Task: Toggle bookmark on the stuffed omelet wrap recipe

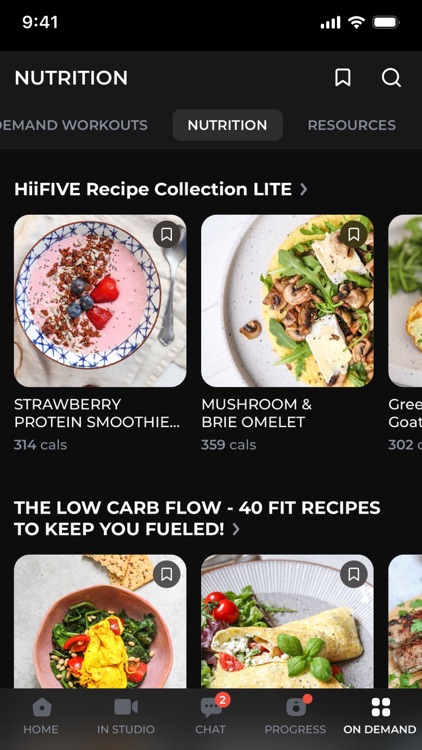Action: tap(354, 574)
